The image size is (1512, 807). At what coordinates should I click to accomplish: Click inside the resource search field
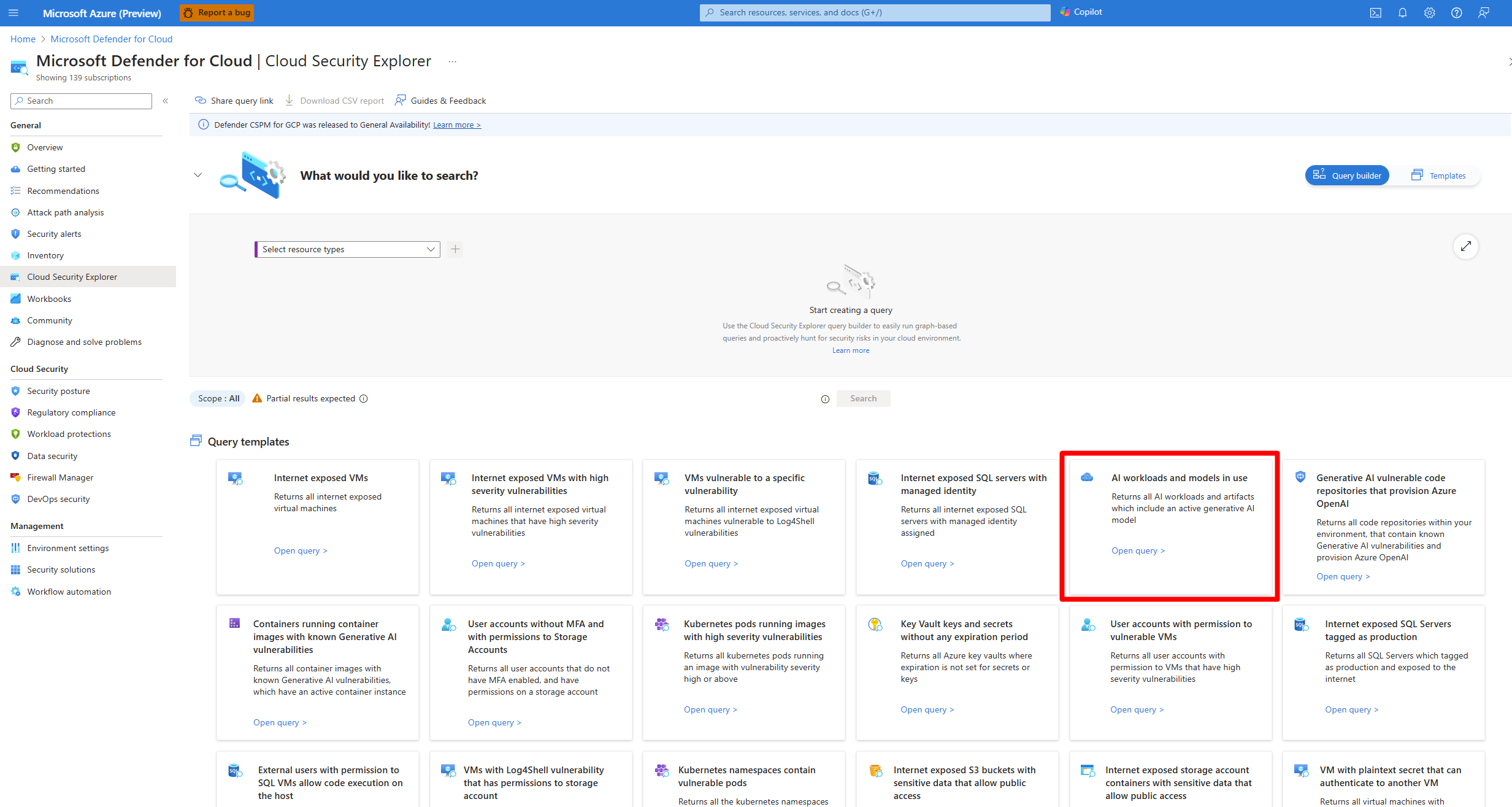[80, 101]
